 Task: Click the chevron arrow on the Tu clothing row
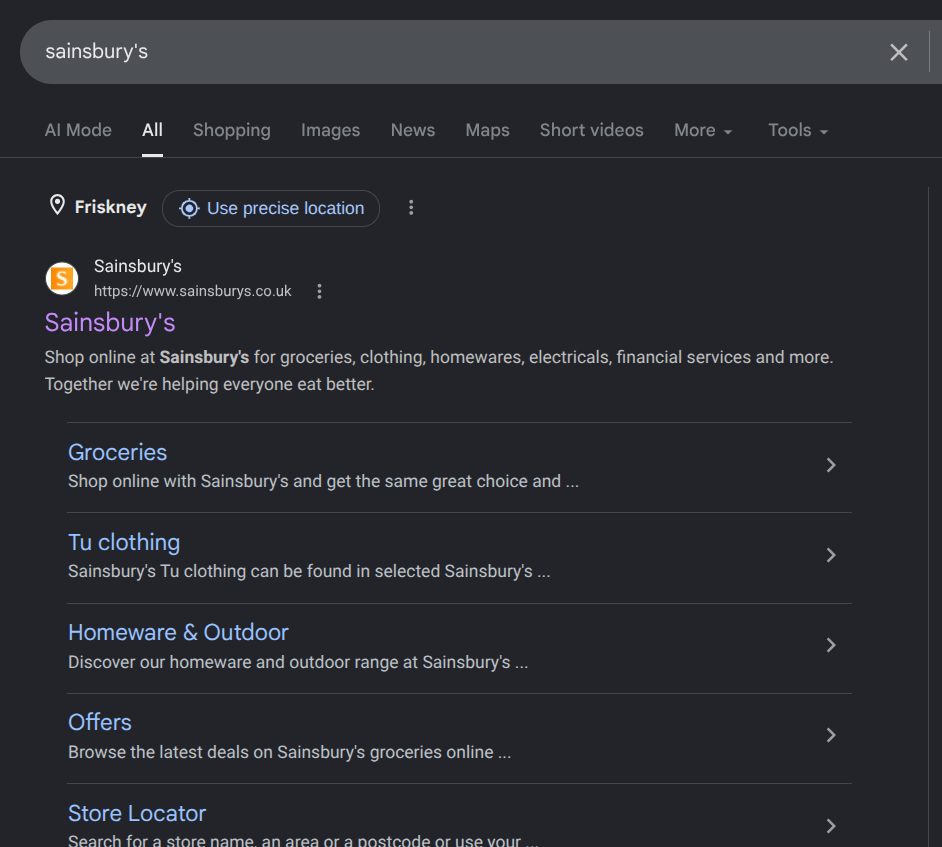coord(831,555)
